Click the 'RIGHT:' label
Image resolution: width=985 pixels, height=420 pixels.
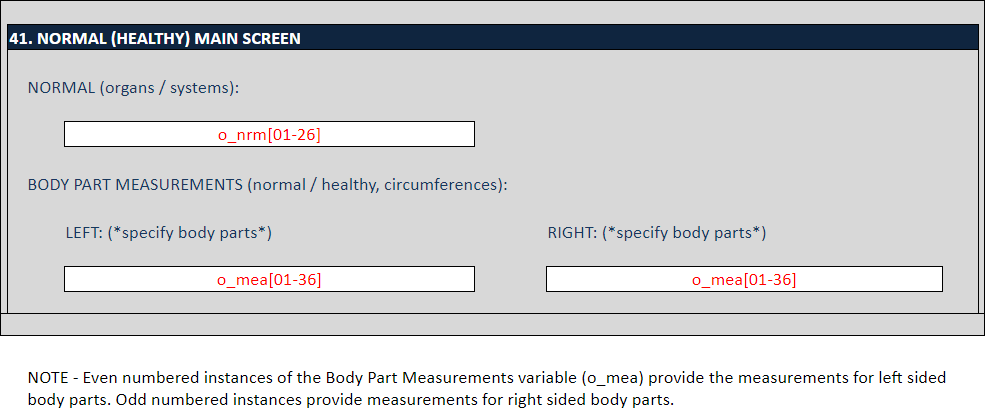571,233
